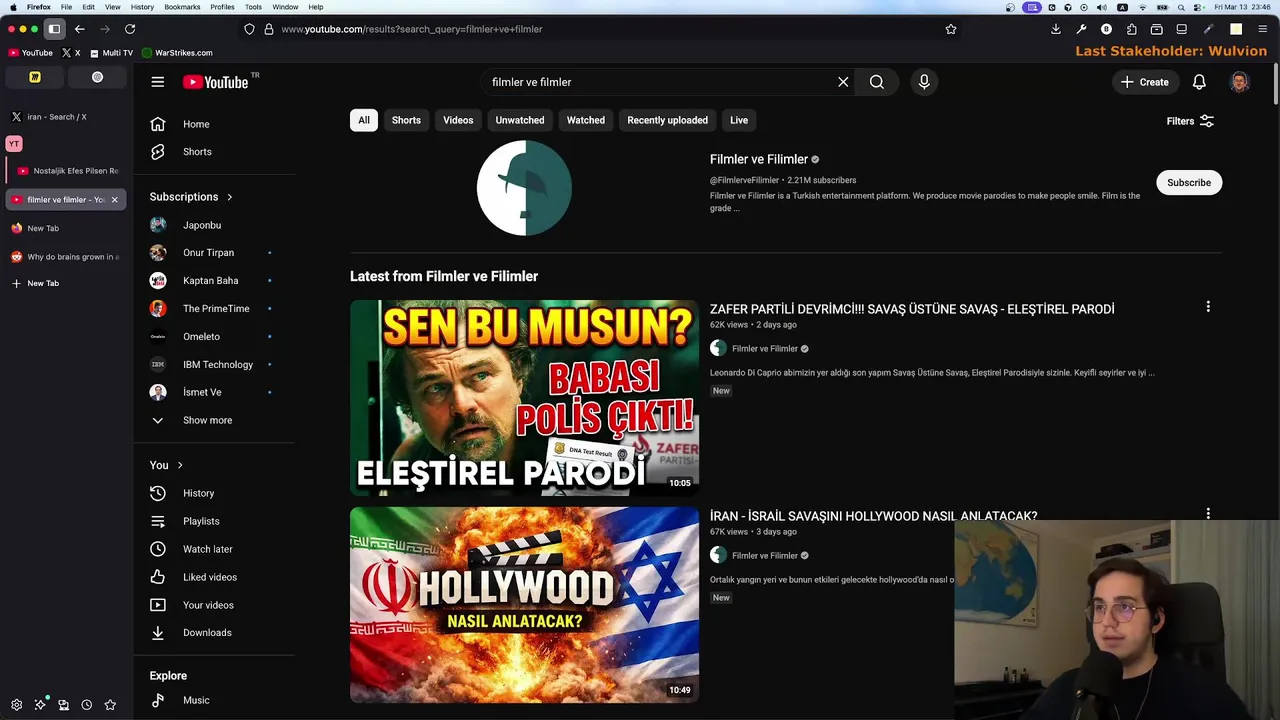The image size is (1280, 720).
Task: Toggle the Firefox sidebar button
Action: pyautogui.click(x=55, y=29)
